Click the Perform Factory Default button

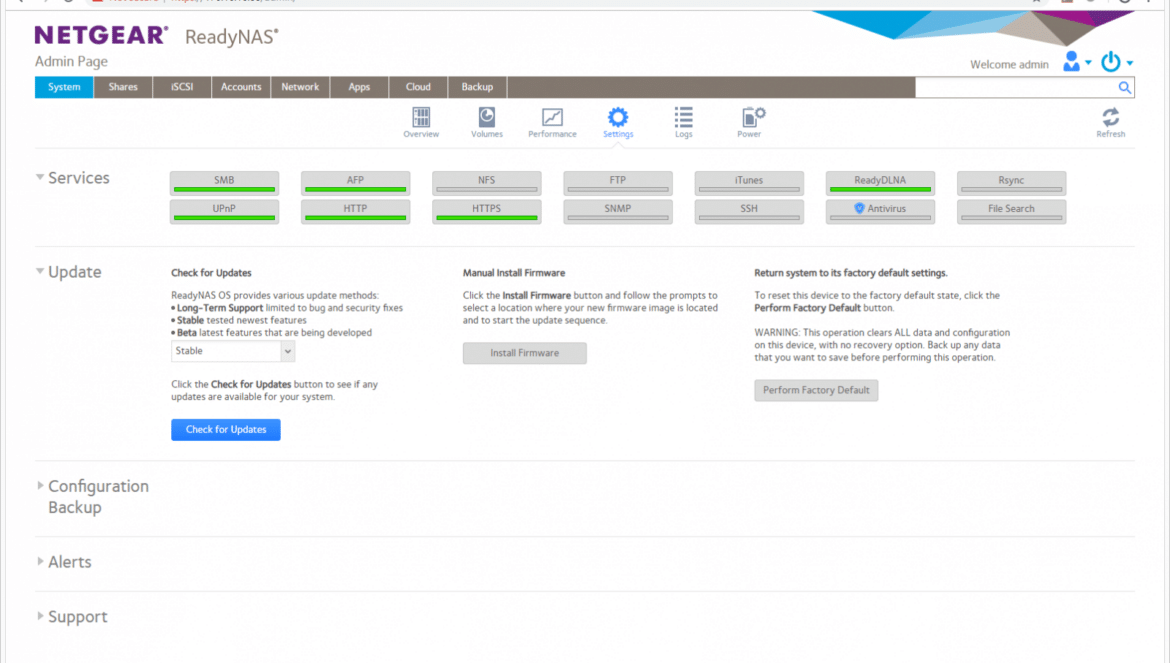(x=816, y=390)
